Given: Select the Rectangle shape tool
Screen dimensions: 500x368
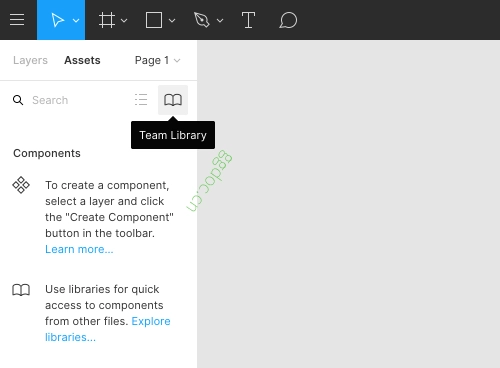Looking at the screenshot, I should [154, 20].
